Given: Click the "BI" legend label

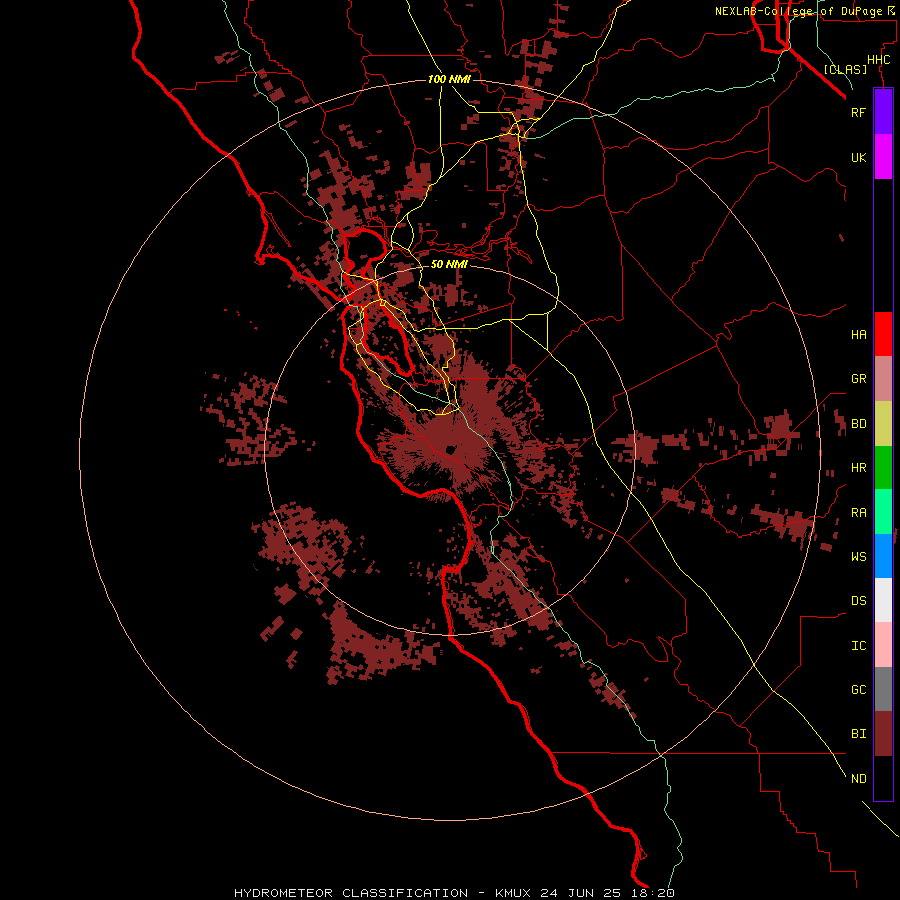Looking at the screenshot, I should [x=859, y=734].
